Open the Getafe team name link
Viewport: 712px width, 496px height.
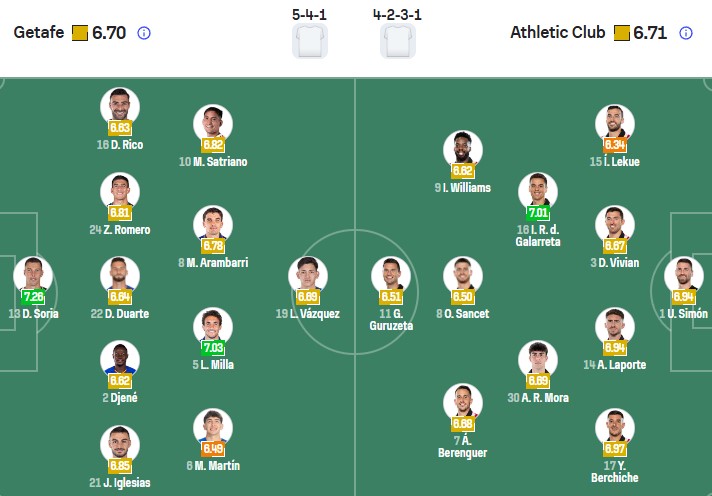[x=40, y=33]
